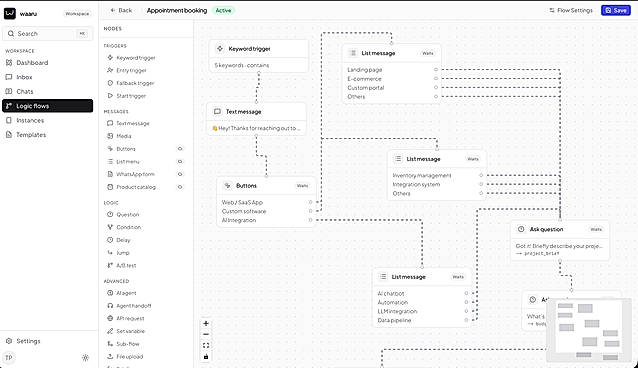This screenshot has width=638, height=368.
Task: Open the Workspace switcher
Action: click(77, 14)
